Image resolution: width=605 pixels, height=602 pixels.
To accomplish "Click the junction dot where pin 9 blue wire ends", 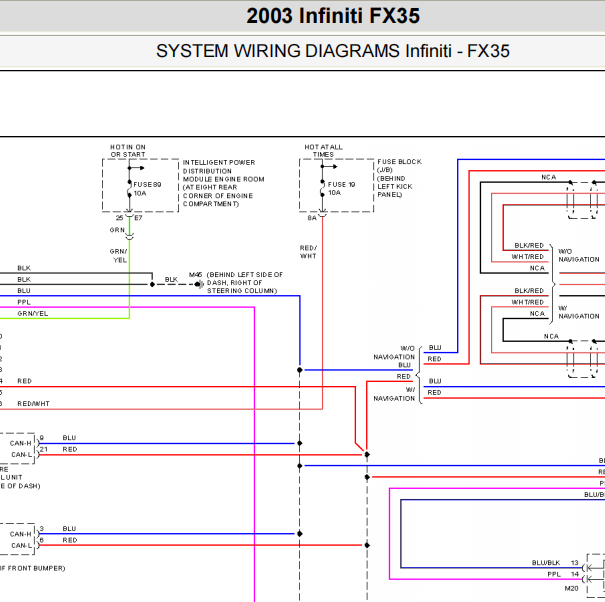I will [x=299, y=443].
